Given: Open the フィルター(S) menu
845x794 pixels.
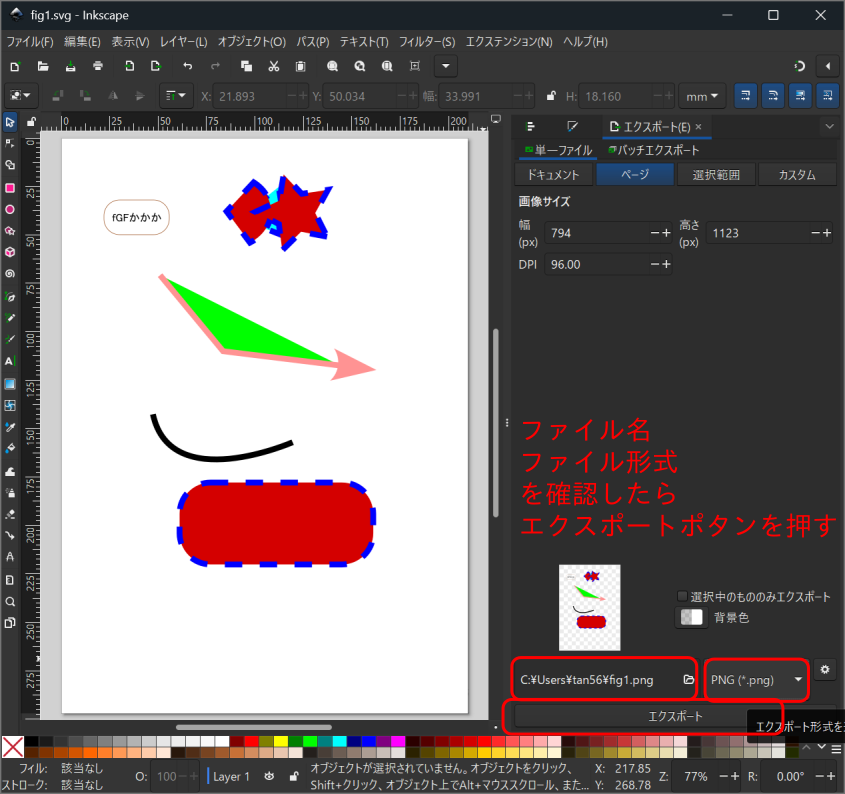Looking at the screenshot, I should (x=427, y=42).
